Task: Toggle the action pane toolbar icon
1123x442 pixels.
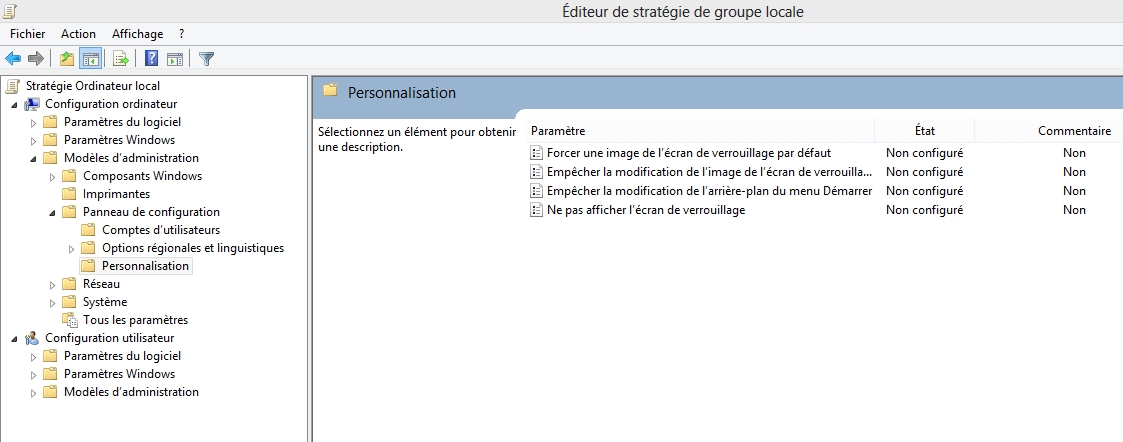Action: tap(175, 59)
